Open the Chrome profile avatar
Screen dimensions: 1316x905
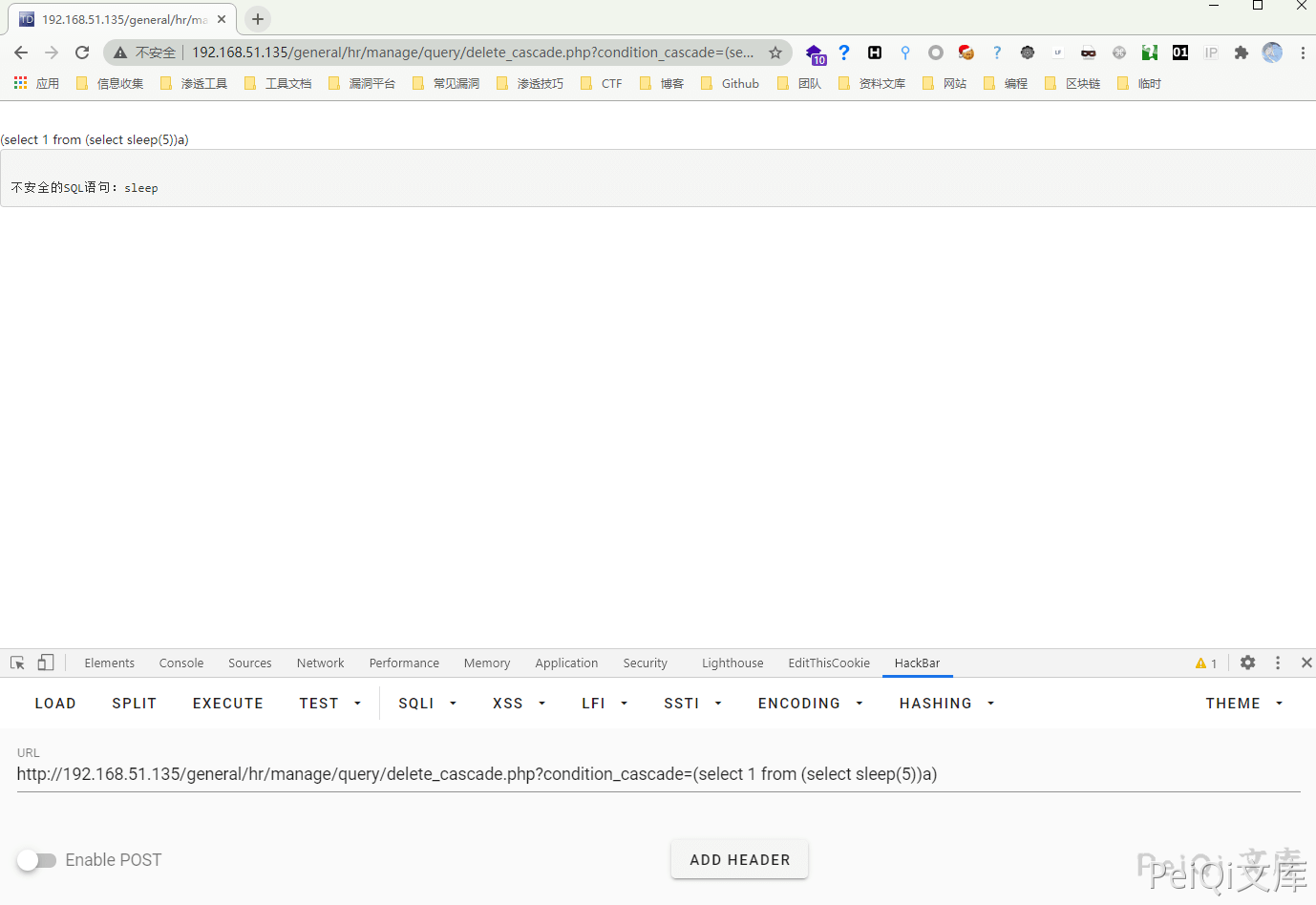[1272, 53]
